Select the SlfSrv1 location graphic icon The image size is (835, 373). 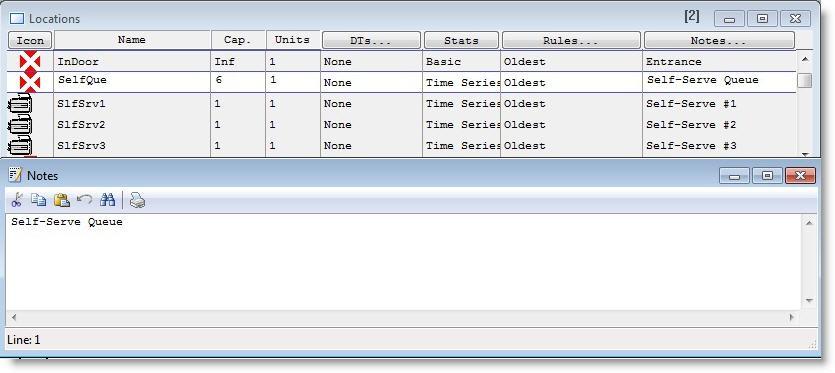click(x=20, y=103)
